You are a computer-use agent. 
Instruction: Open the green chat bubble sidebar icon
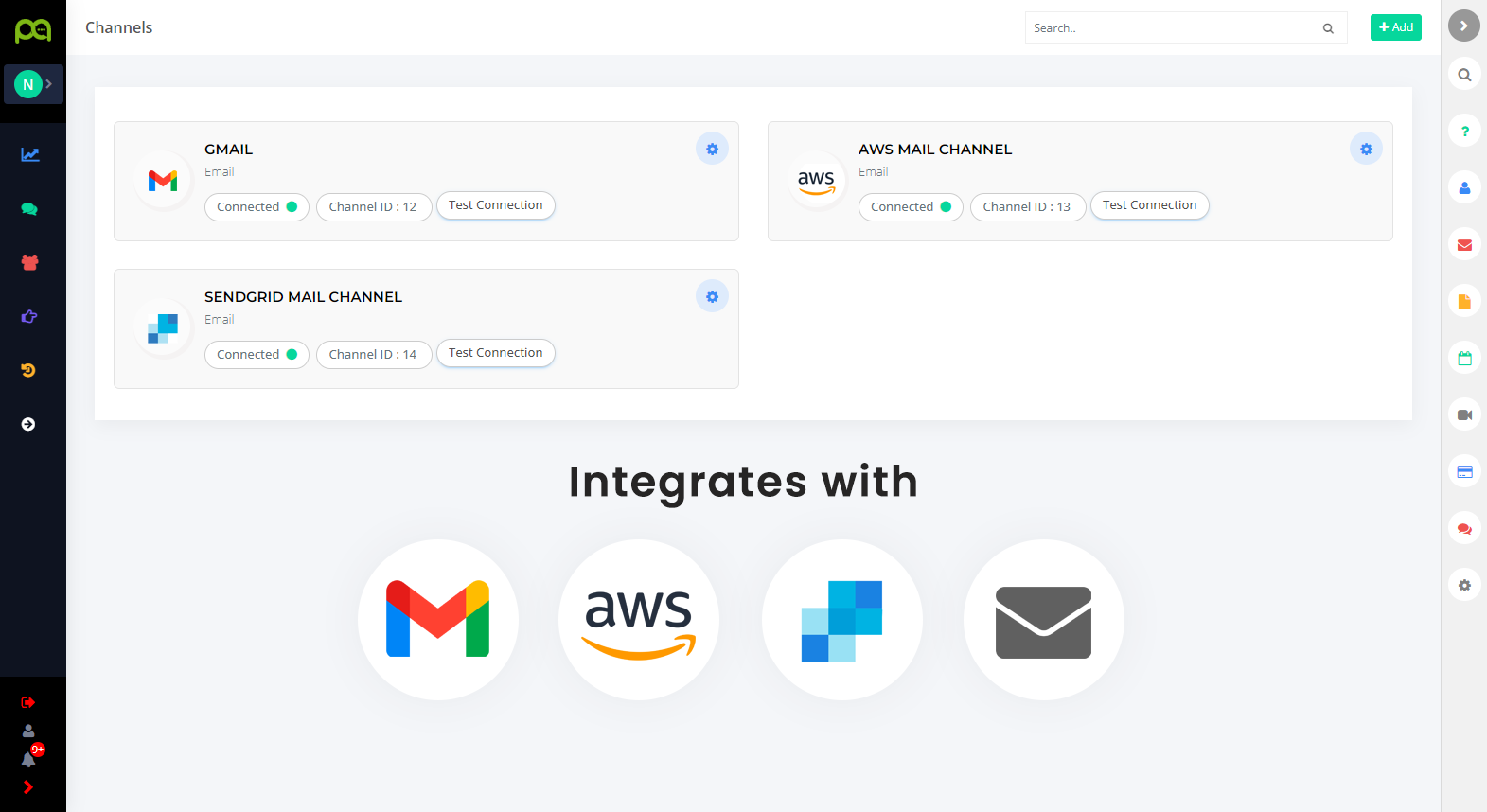click(29, 209)
